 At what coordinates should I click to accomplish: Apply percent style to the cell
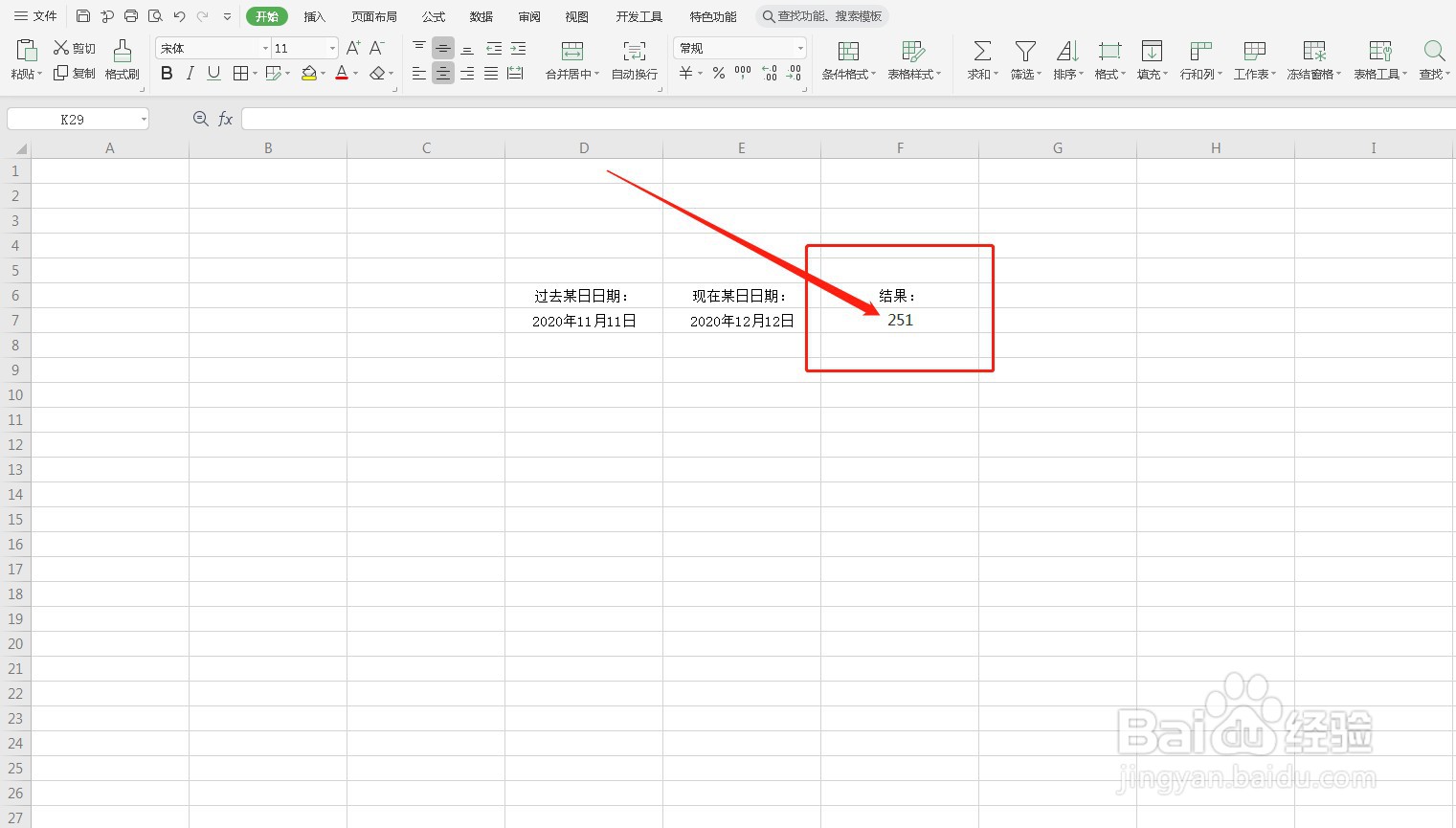(718, 73)
